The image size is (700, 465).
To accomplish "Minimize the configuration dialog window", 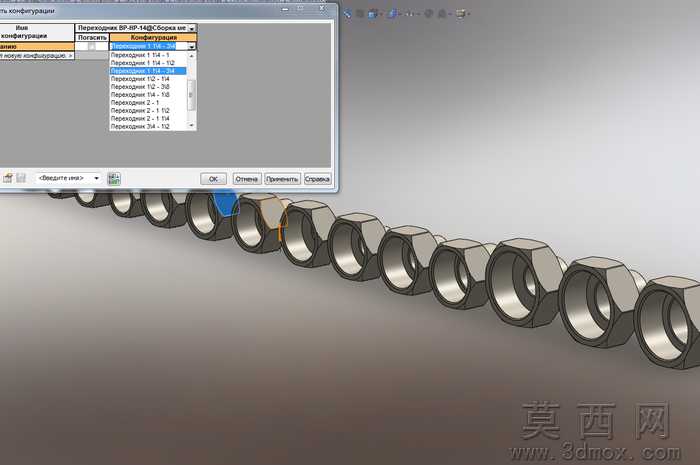I will click(286, 9).
